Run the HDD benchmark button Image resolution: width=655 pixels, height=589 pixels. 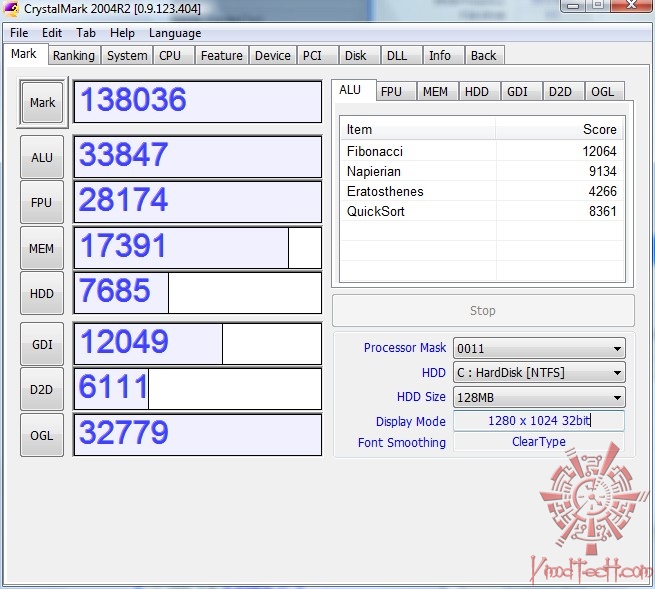[x=42, y=293]
